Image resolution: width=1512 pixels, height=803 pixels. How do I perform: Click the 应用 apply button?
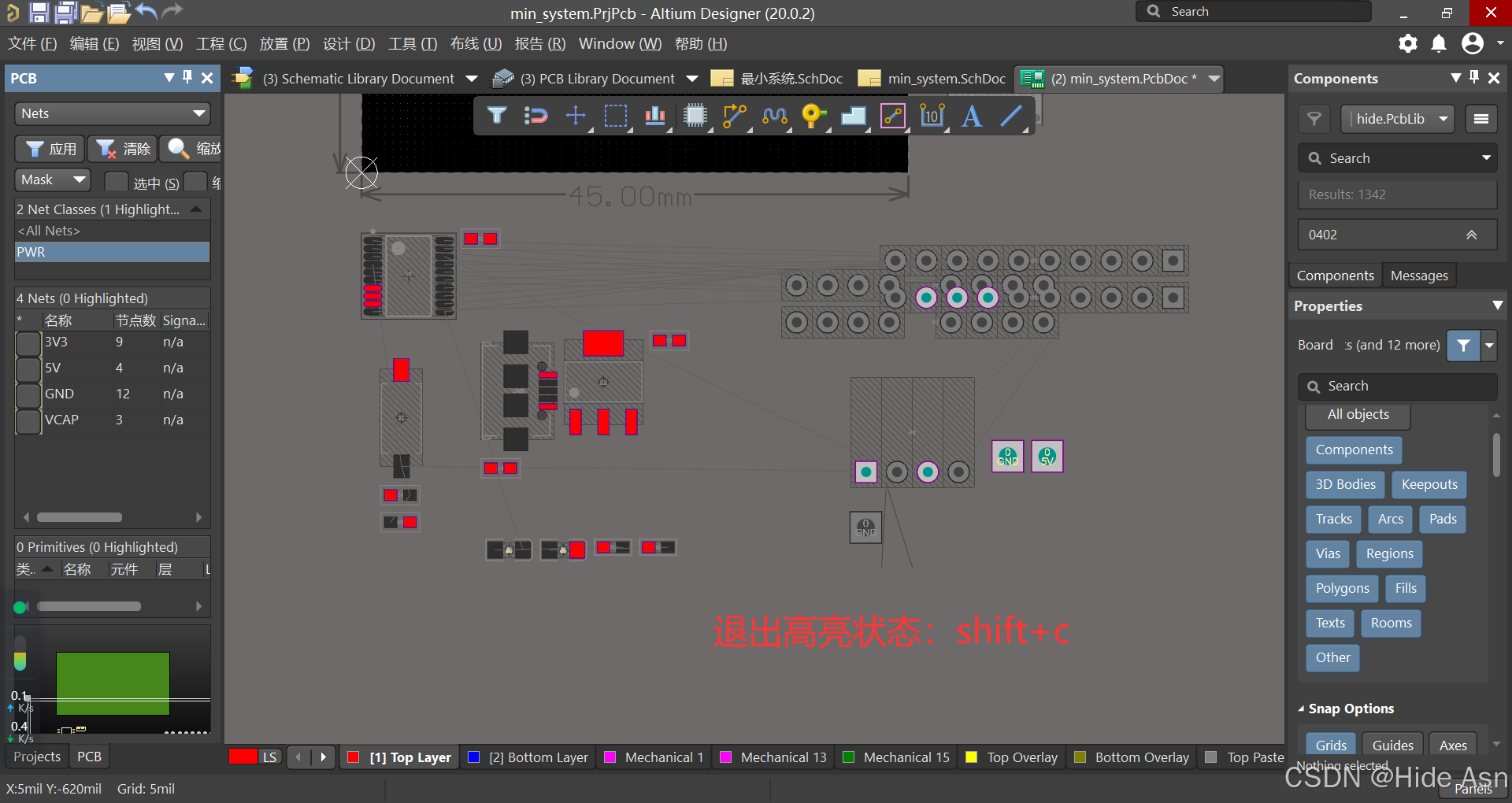51,149
